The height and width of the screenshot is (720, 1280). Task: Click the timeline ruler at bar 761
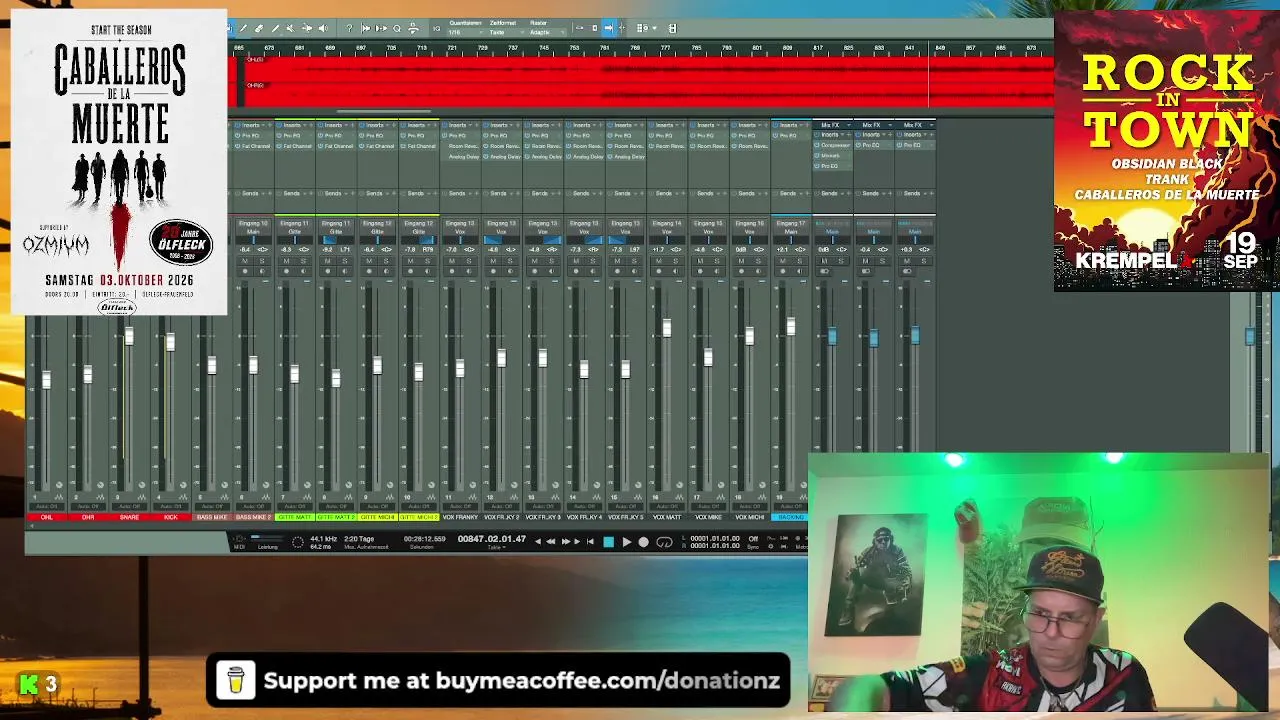(x=605, y=48)
